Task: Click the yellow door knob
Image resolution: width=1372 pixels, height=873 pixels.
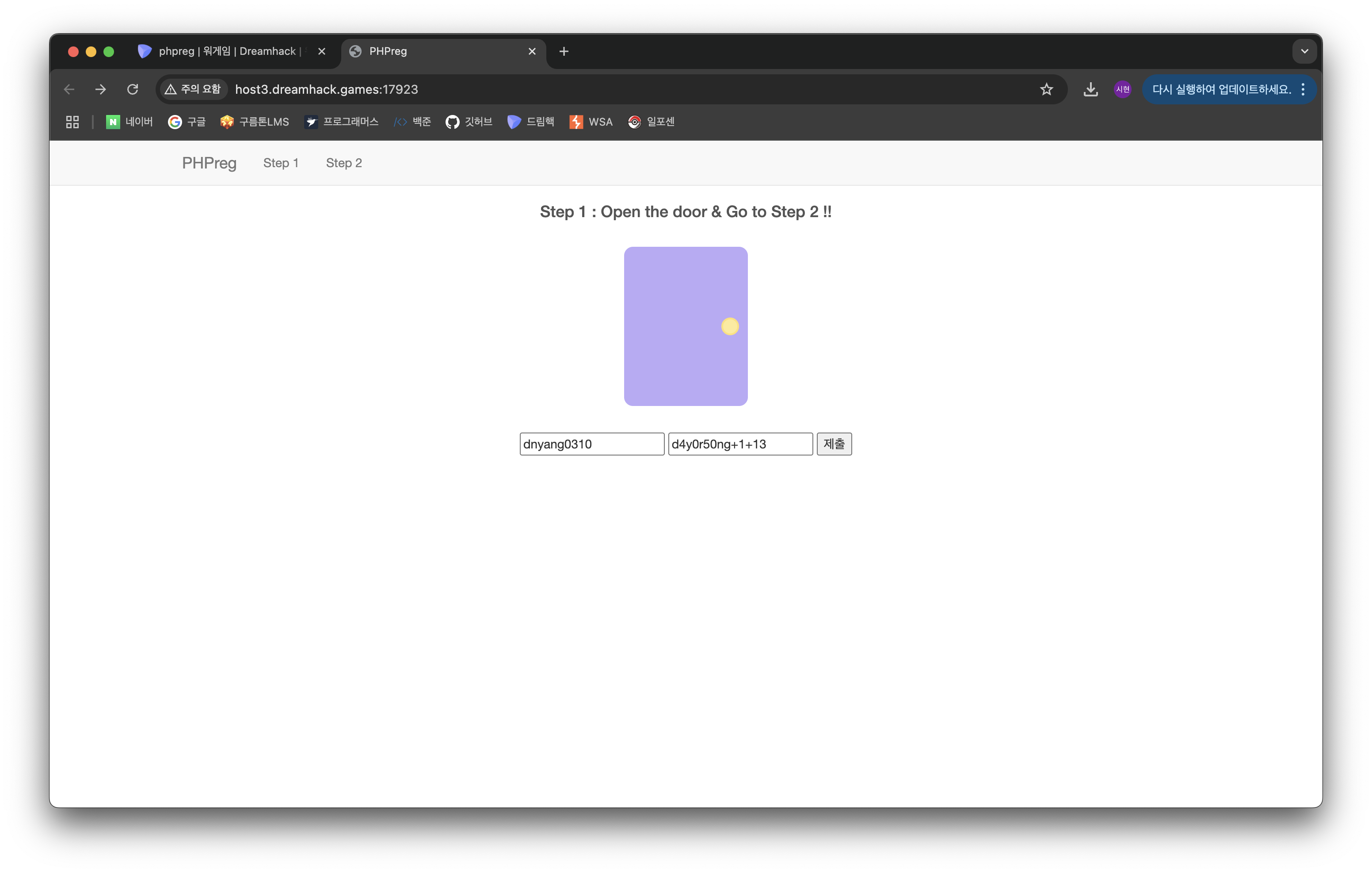Action: coord(729,326)
